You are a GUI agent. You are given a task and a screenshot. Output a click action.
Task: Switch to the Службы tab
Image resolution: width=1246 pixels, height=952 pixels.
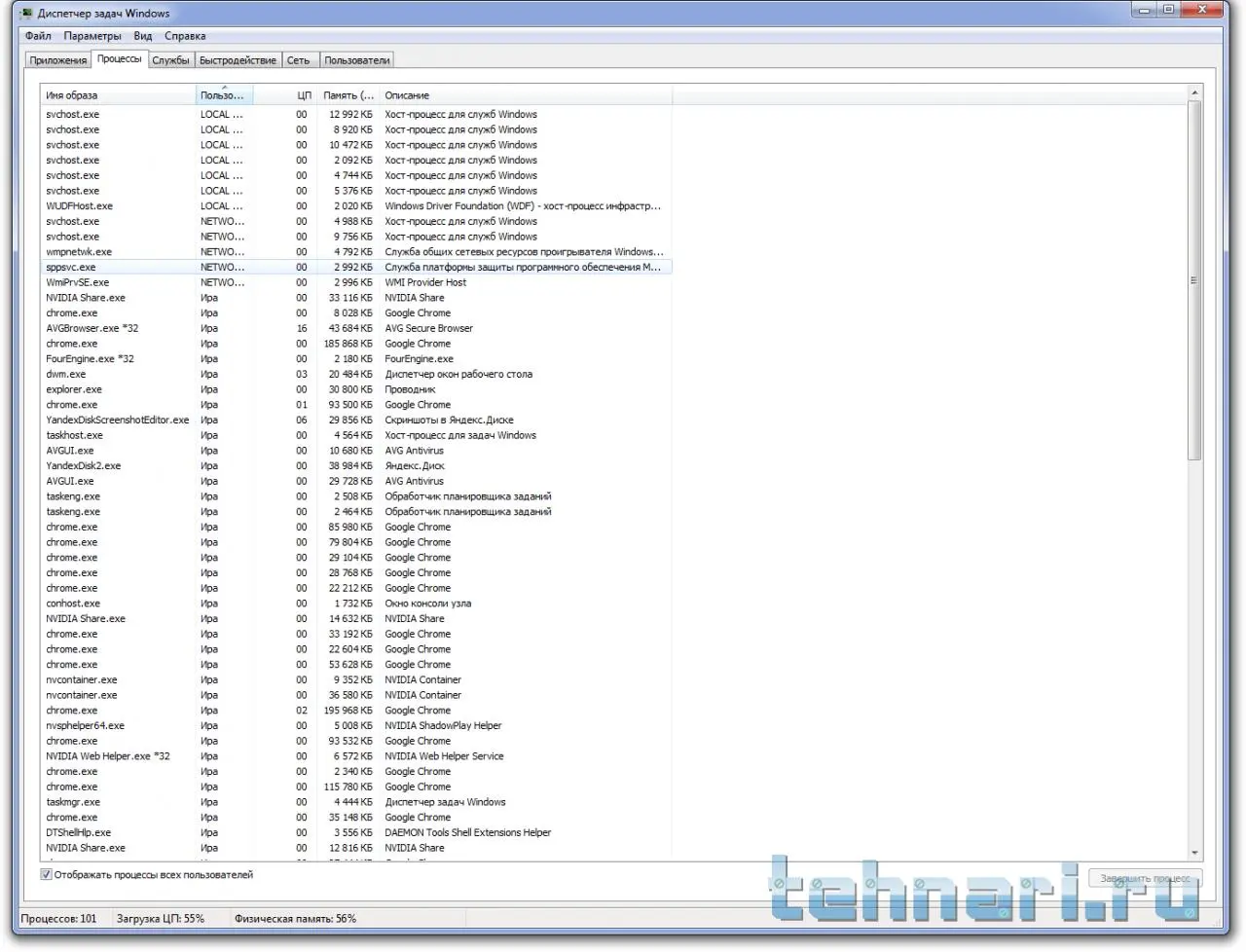[170, 60]
